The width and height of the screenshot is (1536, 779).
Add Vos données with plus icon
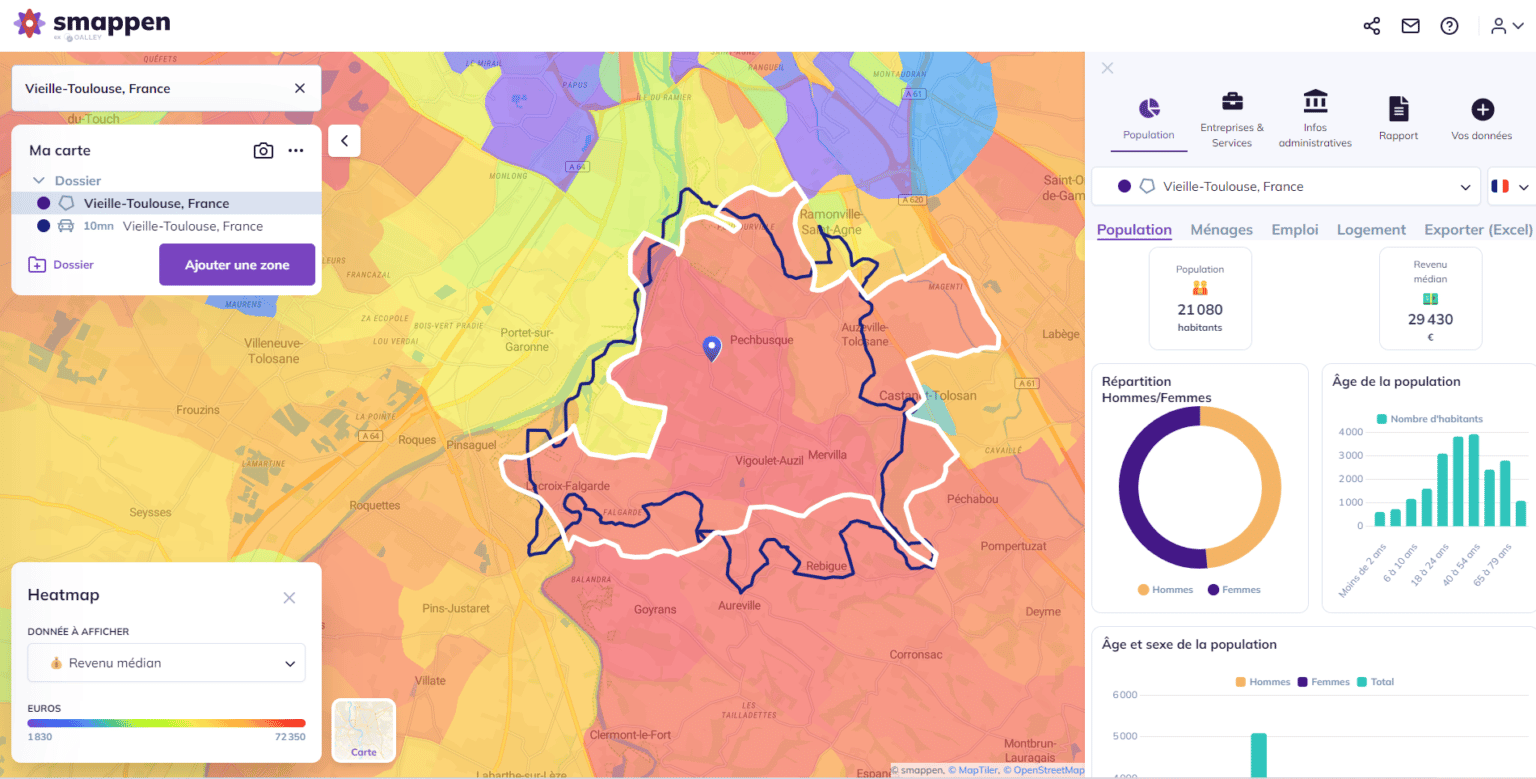click(1481, 119)
